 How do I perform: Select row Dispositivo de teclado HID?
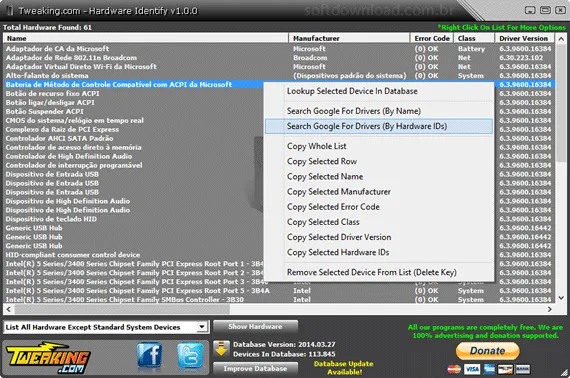tap(134, 219)
